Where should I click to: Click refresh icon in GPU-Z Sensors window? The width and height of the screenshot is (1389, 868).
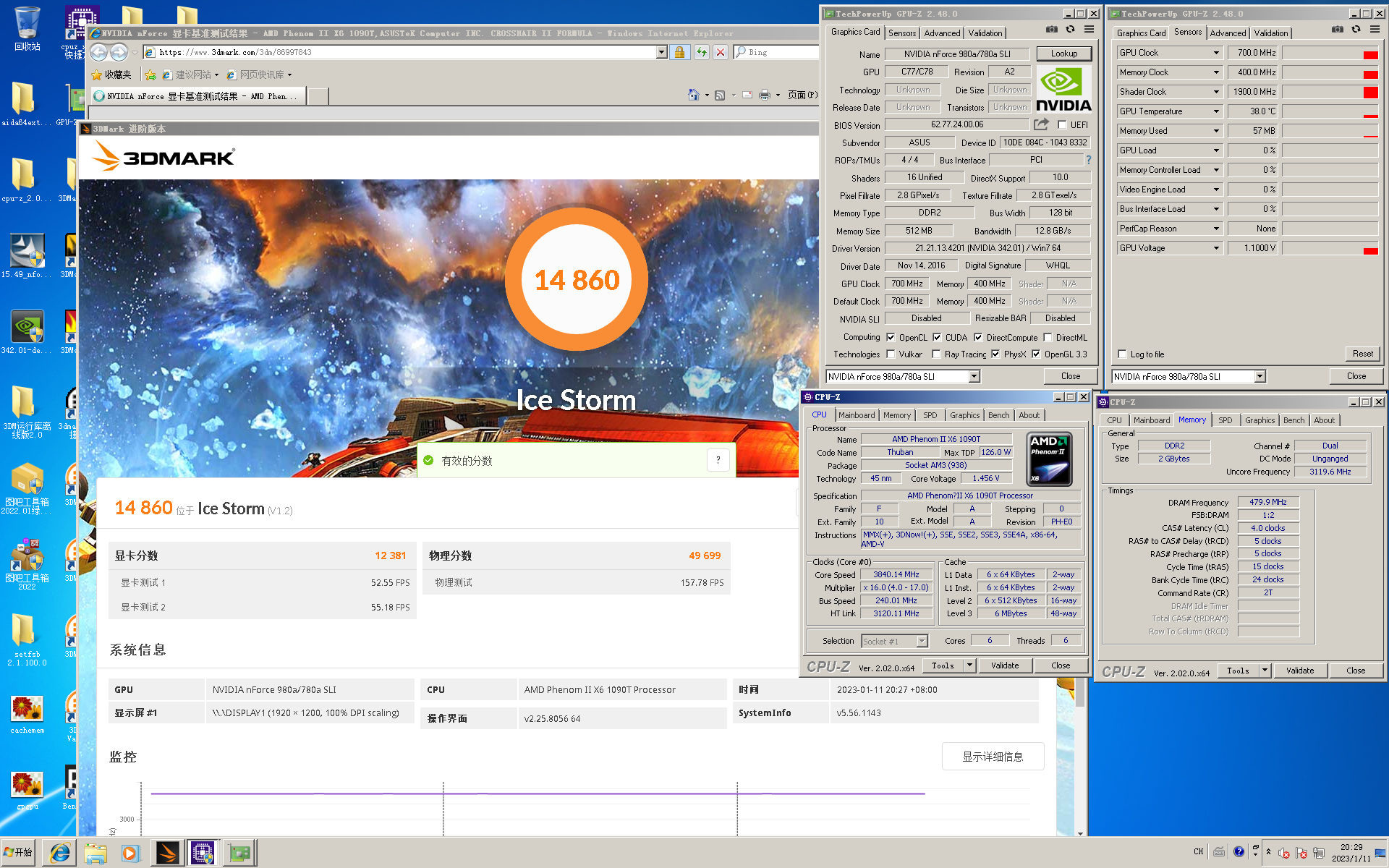pos(1356,30)
